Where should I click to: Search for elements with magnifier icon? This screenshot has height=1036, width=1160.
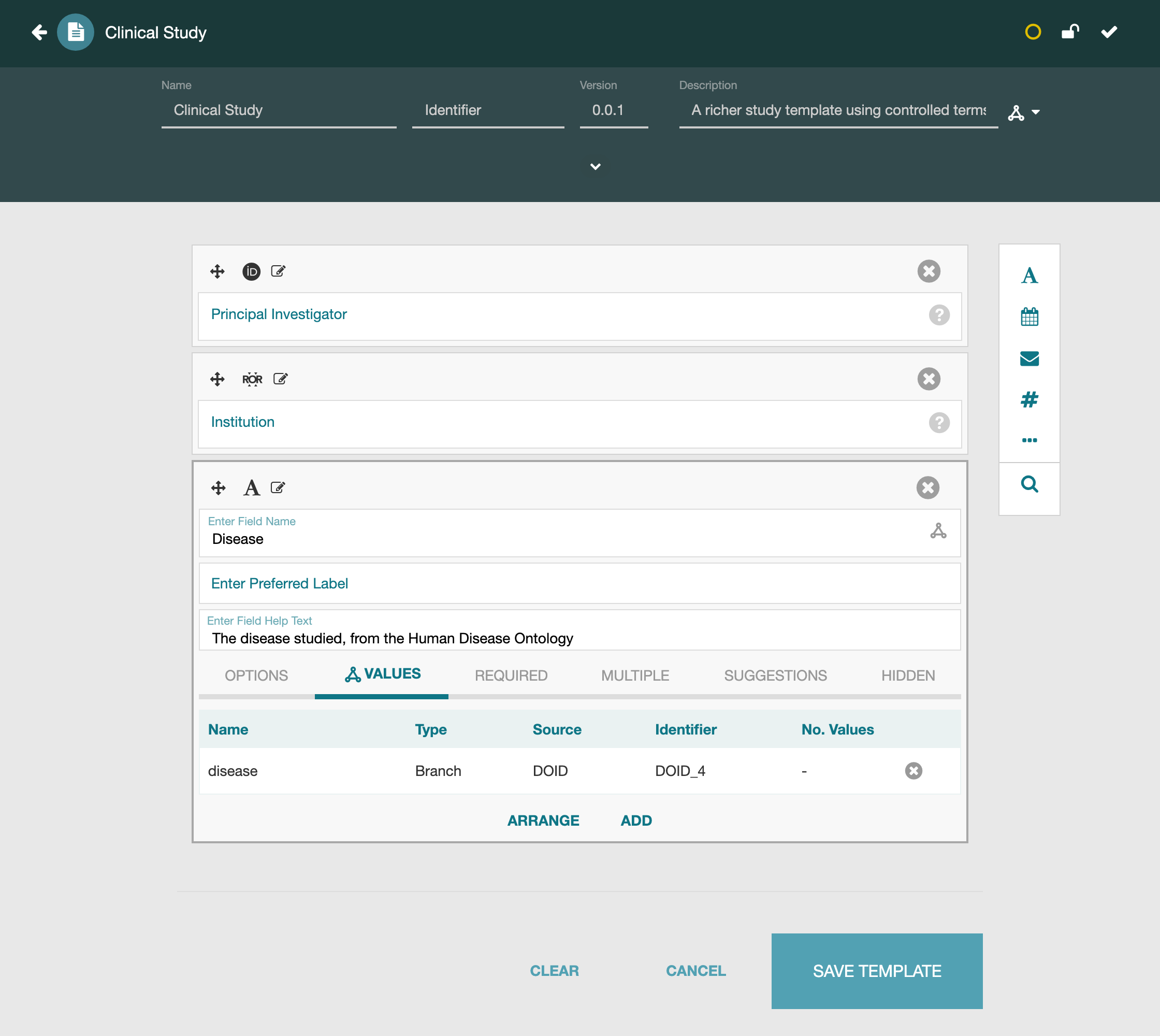coord(1029,484)
